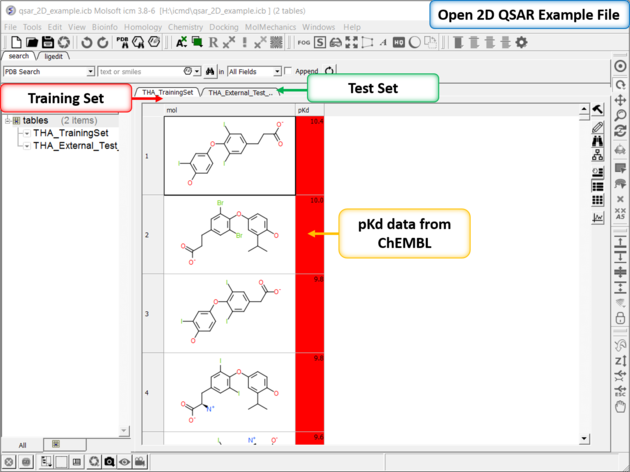This screenshot has width=630, height=472.
Task: Switch to the THA_External_Test tab
Action: pos(245,92)
